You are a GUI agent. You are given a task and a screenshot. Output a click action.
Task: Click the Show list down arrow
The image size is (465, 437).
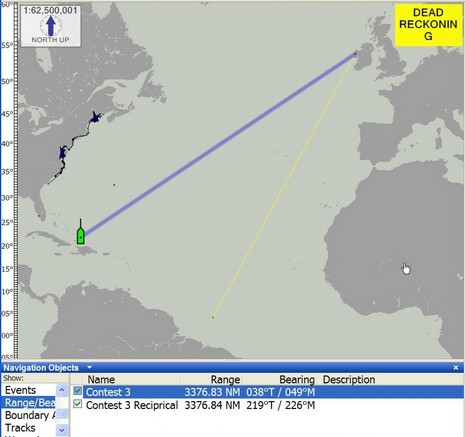(x=62, y=429)
